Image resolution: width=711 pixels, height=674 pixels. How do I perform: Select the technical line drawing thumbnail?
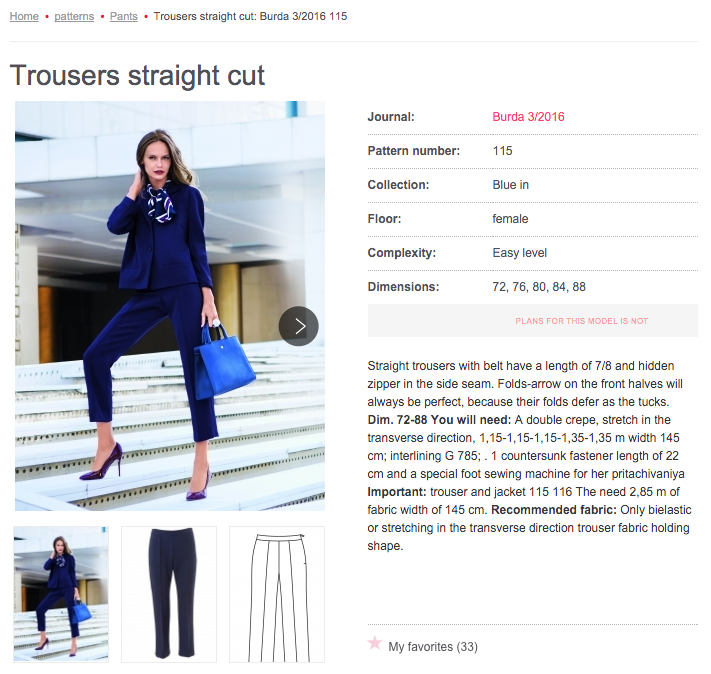277,594
